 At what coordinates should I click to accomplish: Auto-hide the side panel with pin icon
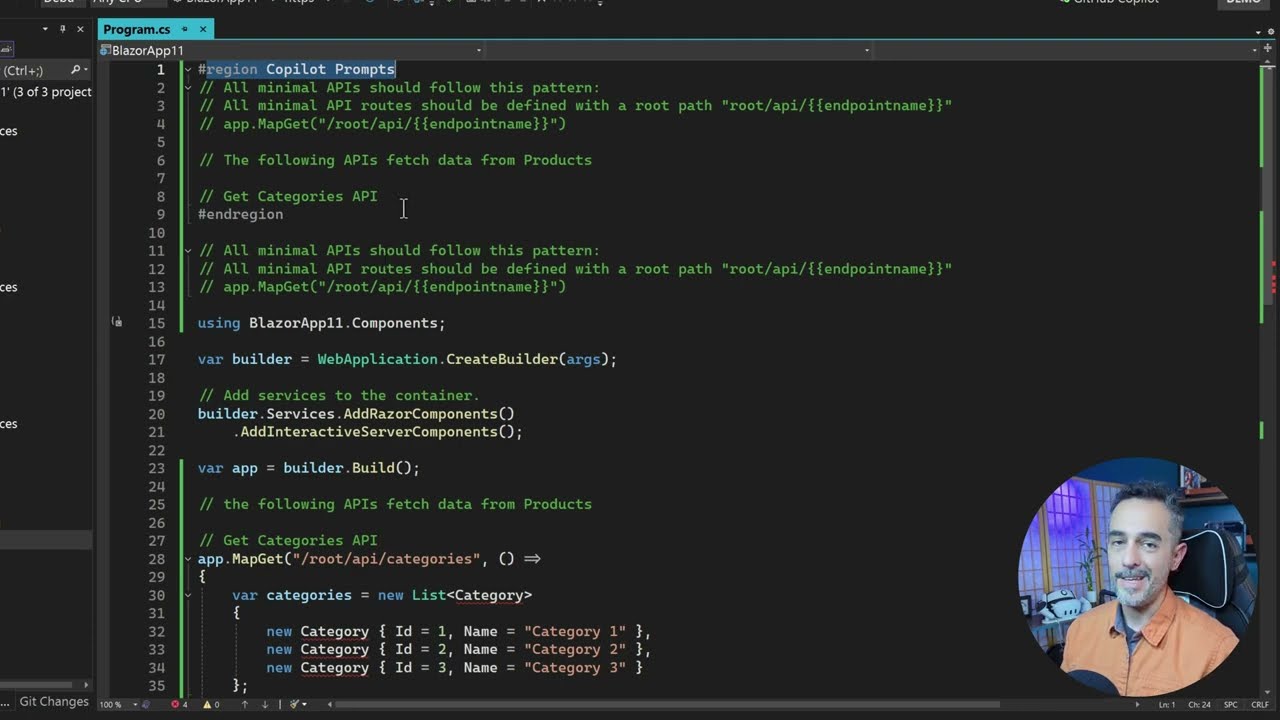[63, 29]
